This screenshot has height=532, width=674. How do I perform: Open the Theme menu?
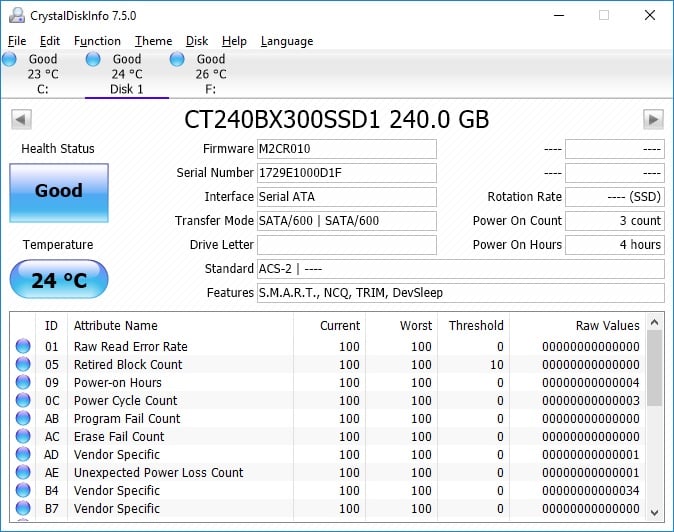click(153, 41)
